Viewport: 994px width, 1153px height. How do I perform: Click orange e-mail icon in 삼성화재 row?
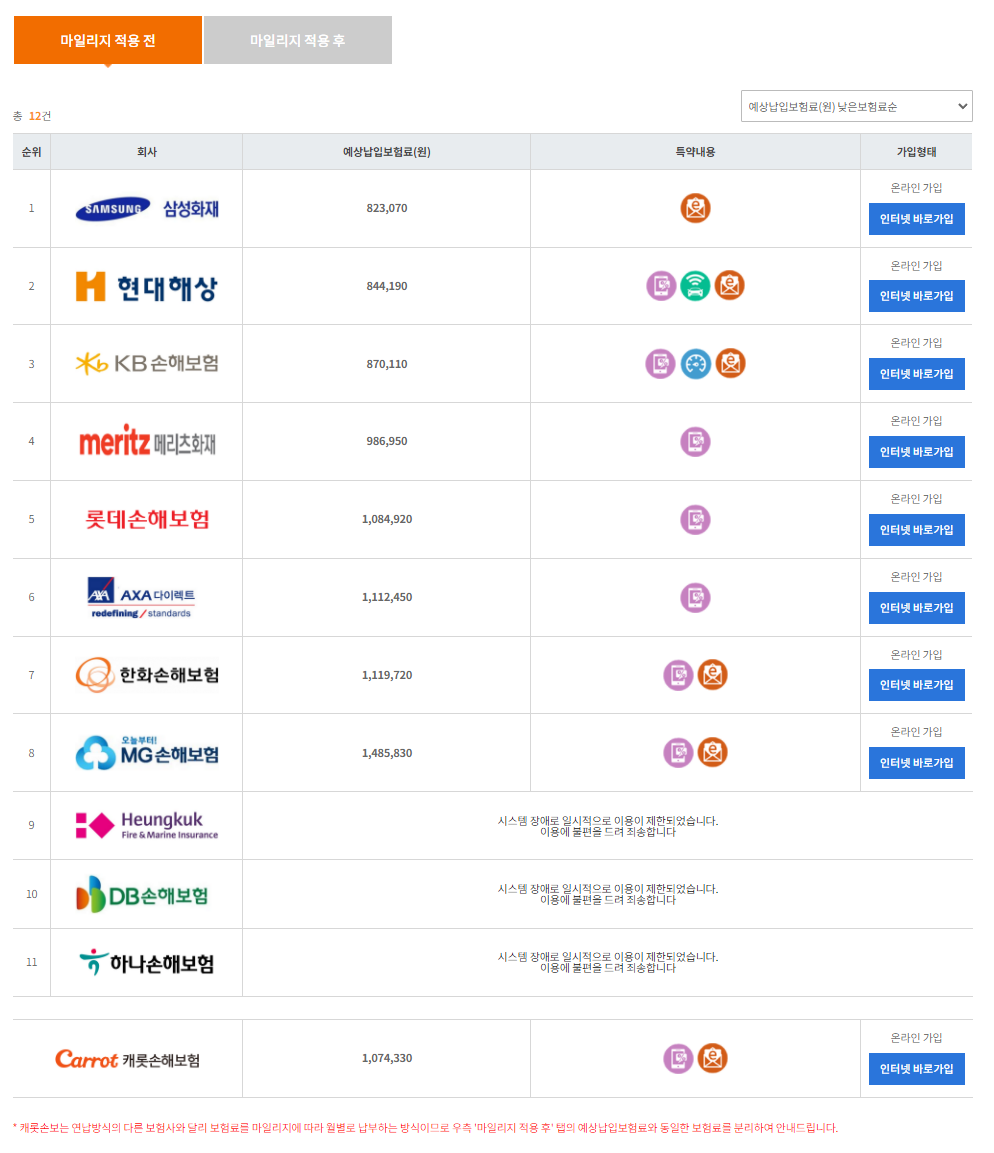696,208
